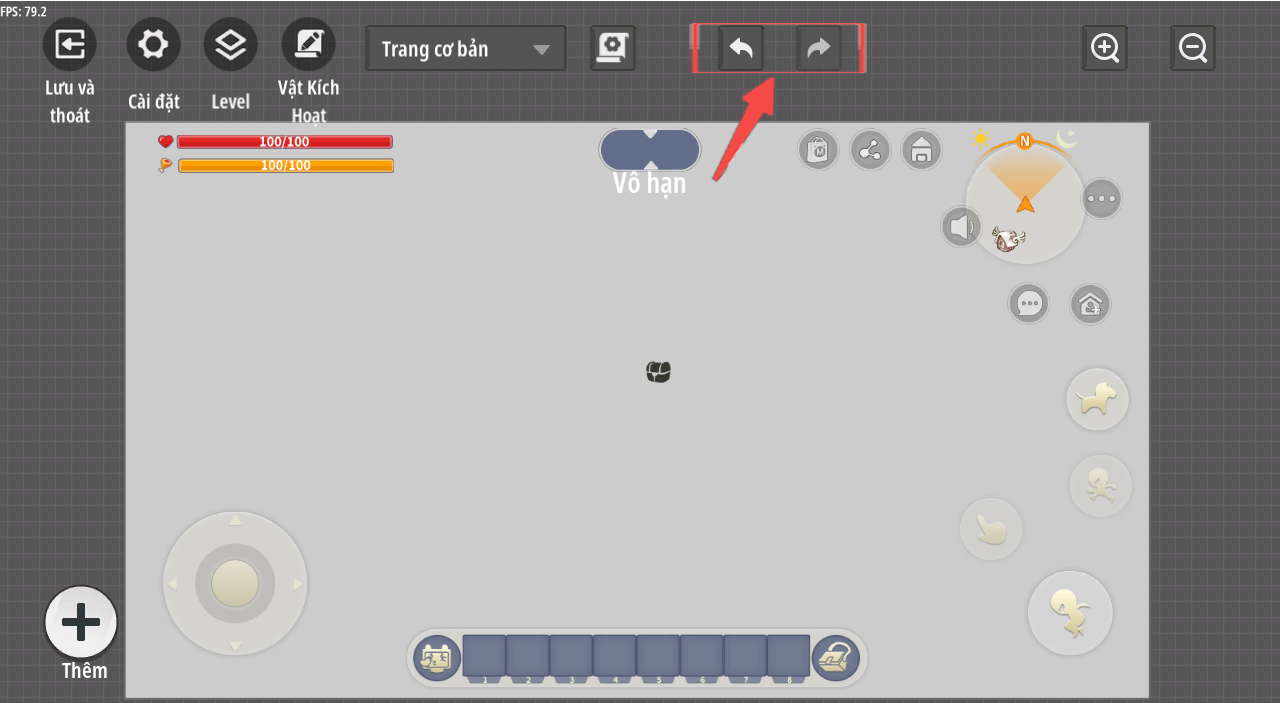
Task: Click the Lưu và thoát exit icon
Action: click(x=69, y=45)
